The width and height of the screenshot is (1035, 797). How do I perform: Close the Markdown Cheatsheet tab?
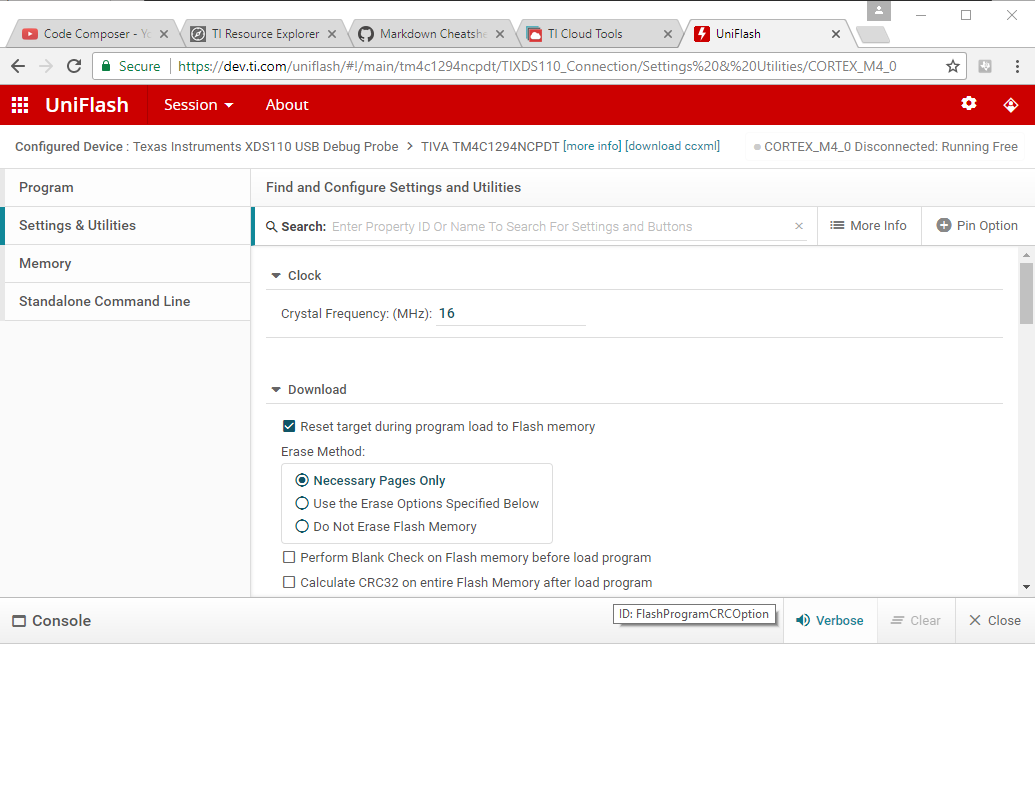click(500, 34)
